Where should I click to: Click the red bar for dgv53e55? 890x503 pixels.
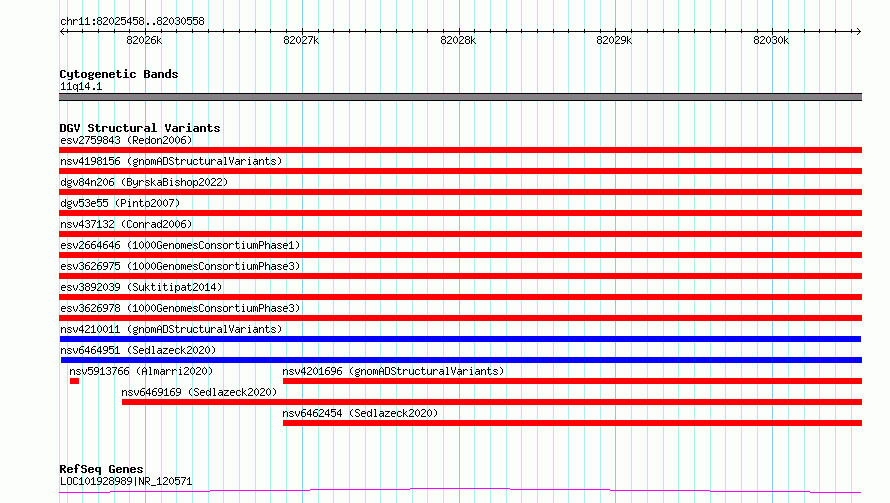pos(460,213)
